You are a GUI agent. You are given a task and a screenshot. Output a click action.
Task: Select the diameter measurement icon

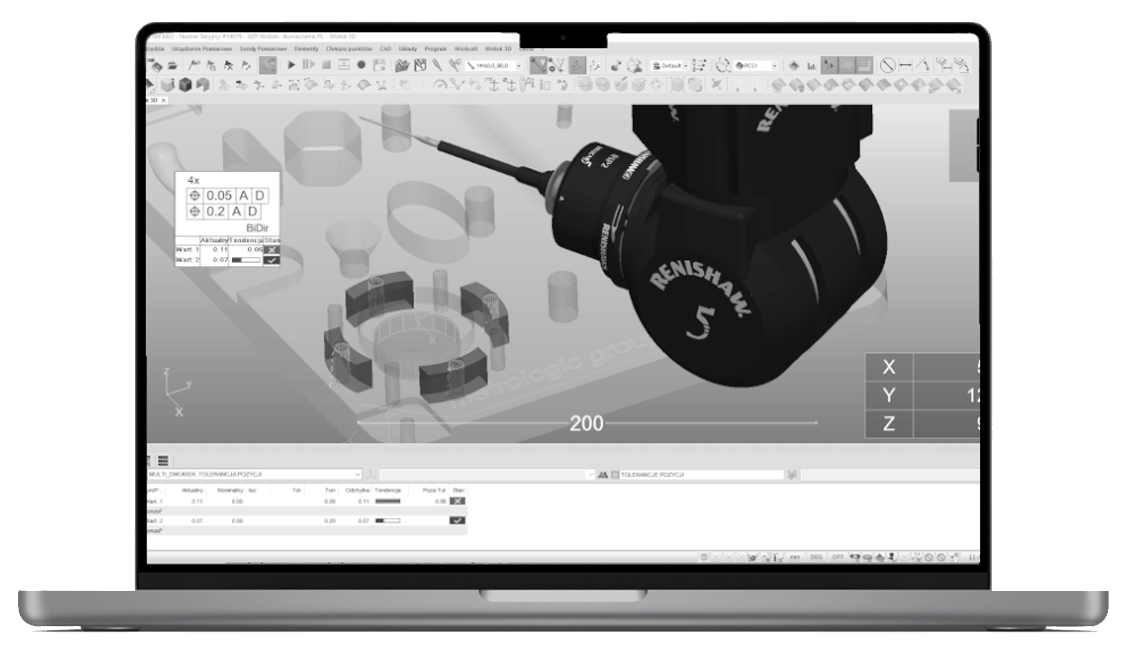pyautogui.click(x=886, y=65)
